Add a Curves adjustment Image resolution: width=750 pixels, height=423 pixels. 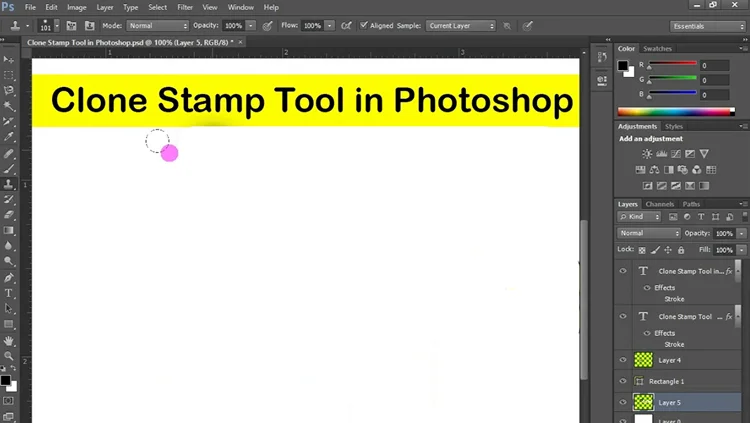point(676,154)
